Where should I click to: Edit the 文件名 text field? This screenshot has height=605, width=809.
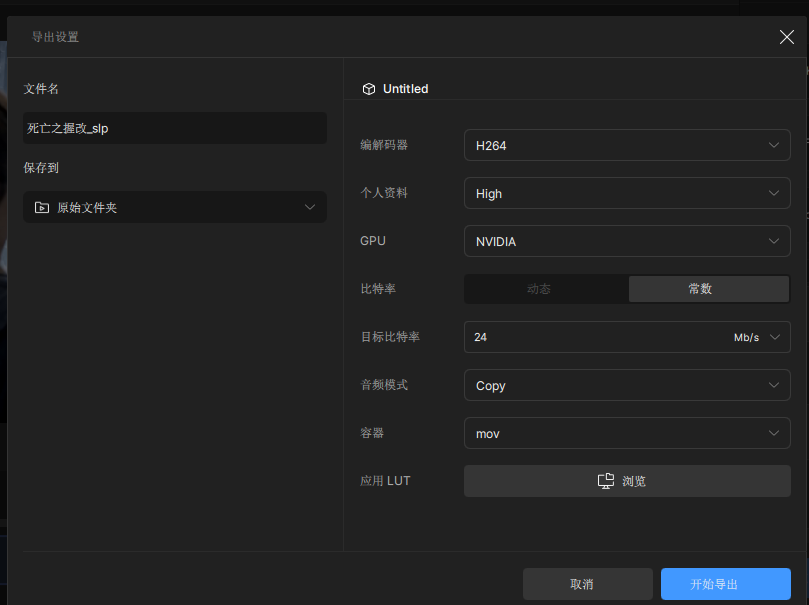click(175, 128)
